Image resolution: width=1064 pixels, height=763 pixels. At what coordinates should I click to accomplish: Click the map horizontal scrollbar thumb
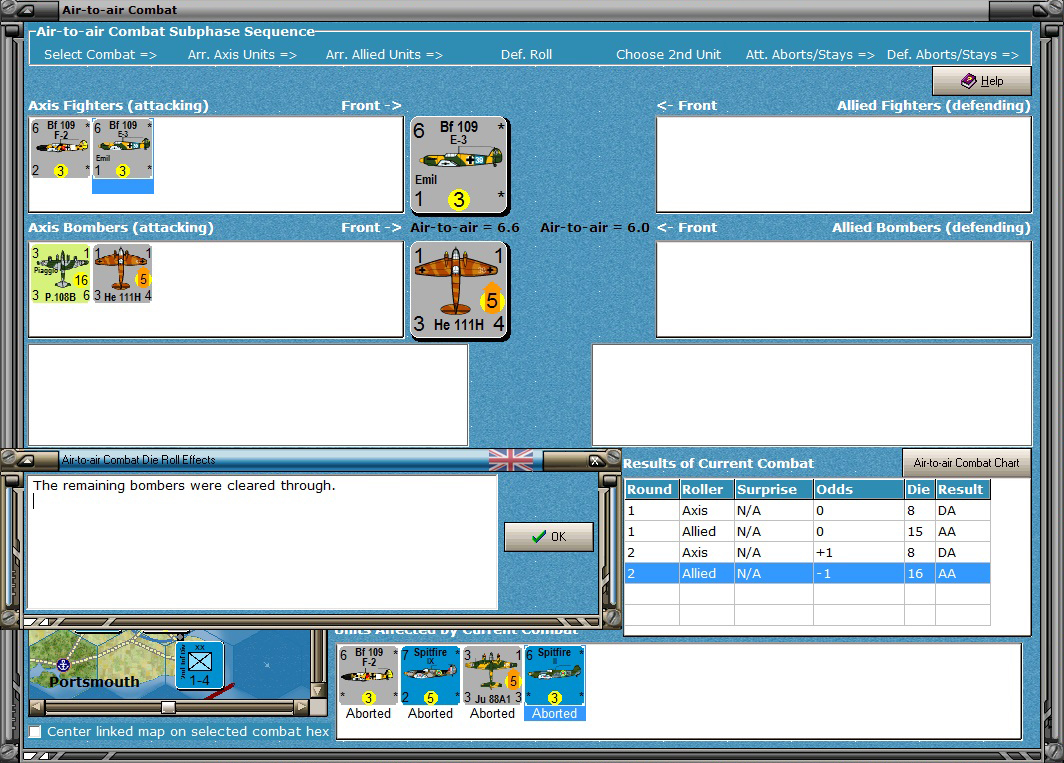(x=168, y=707)
